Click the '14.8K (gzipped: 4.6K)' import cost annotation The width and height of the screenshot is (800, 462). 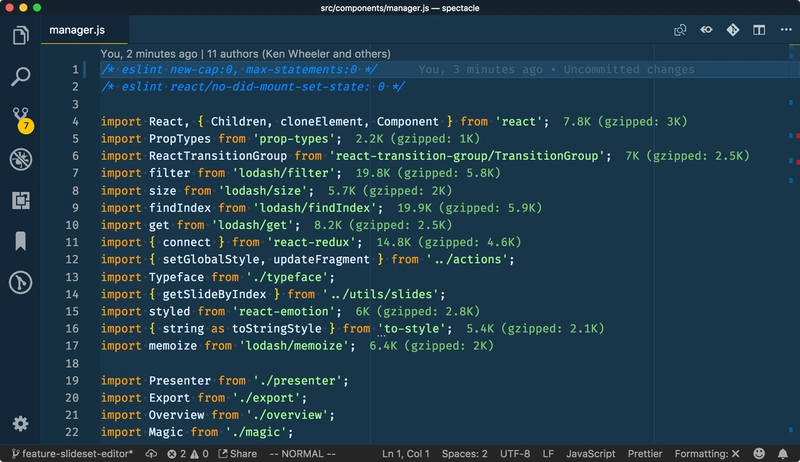(448, 242)
